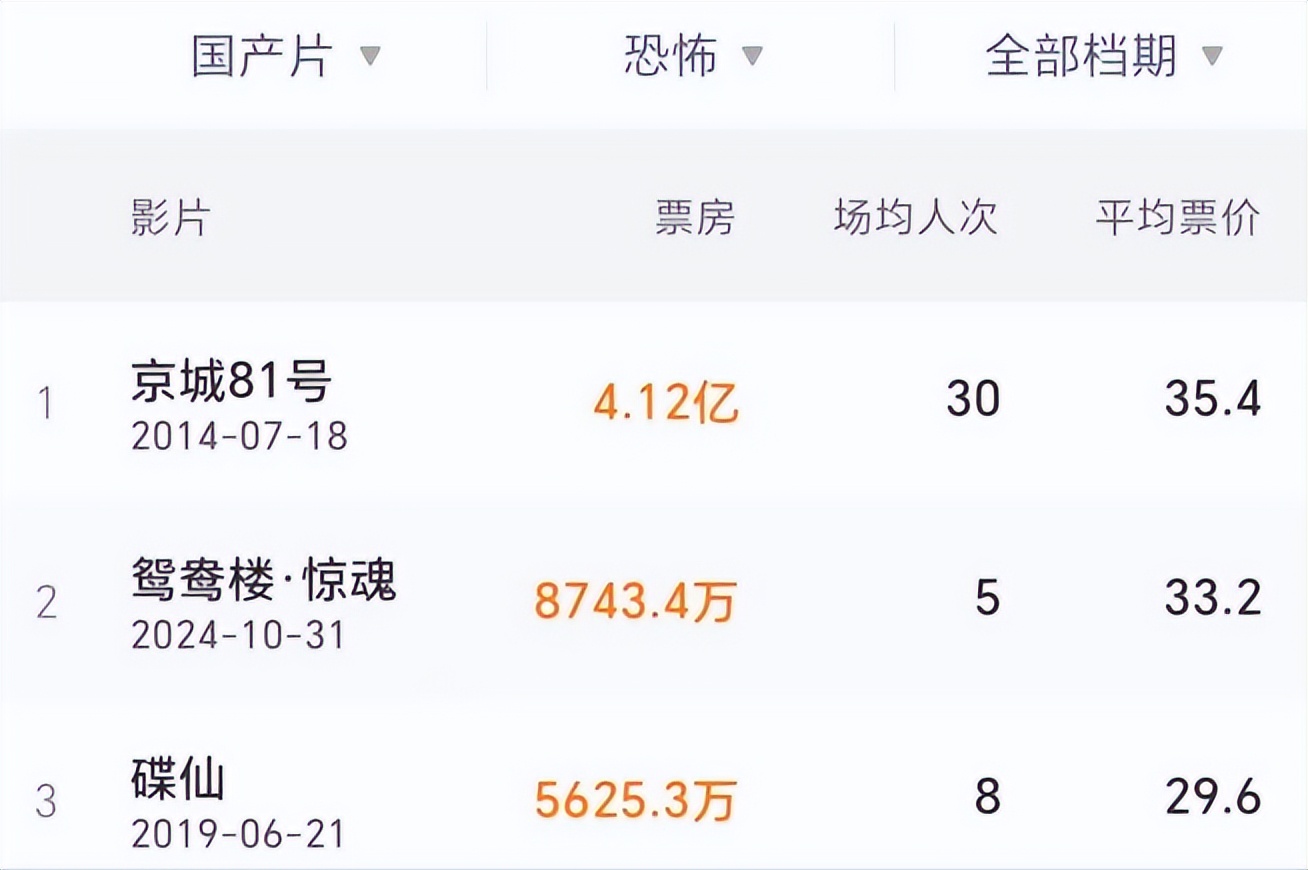The height and width of the screenshot is (870, 1308).
Task: Sort by the 场均人次 column header
Action: click(x=916, y=218)
